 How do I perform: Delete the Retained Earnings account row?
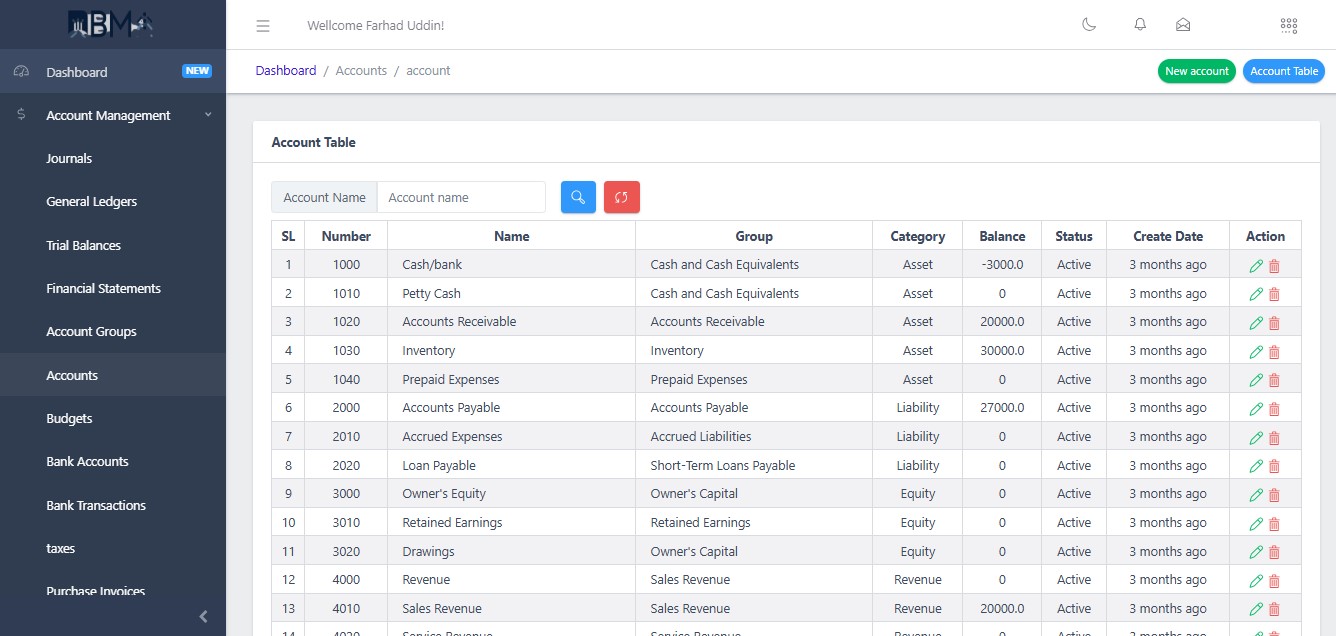[1274, 524]
